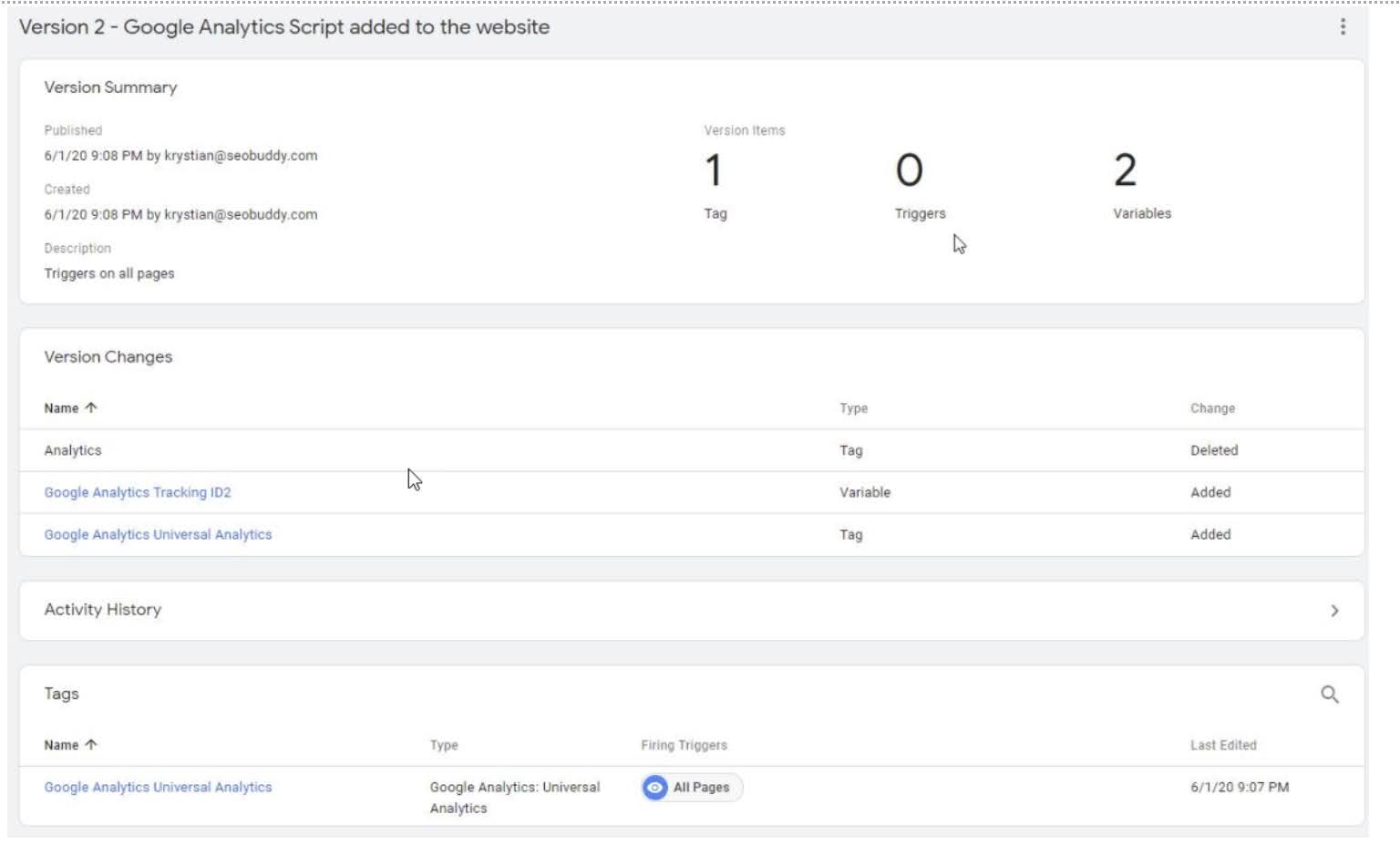
Task: Click sort arrow beside Name in Version Changes
Action: click(x=91, y=408)
